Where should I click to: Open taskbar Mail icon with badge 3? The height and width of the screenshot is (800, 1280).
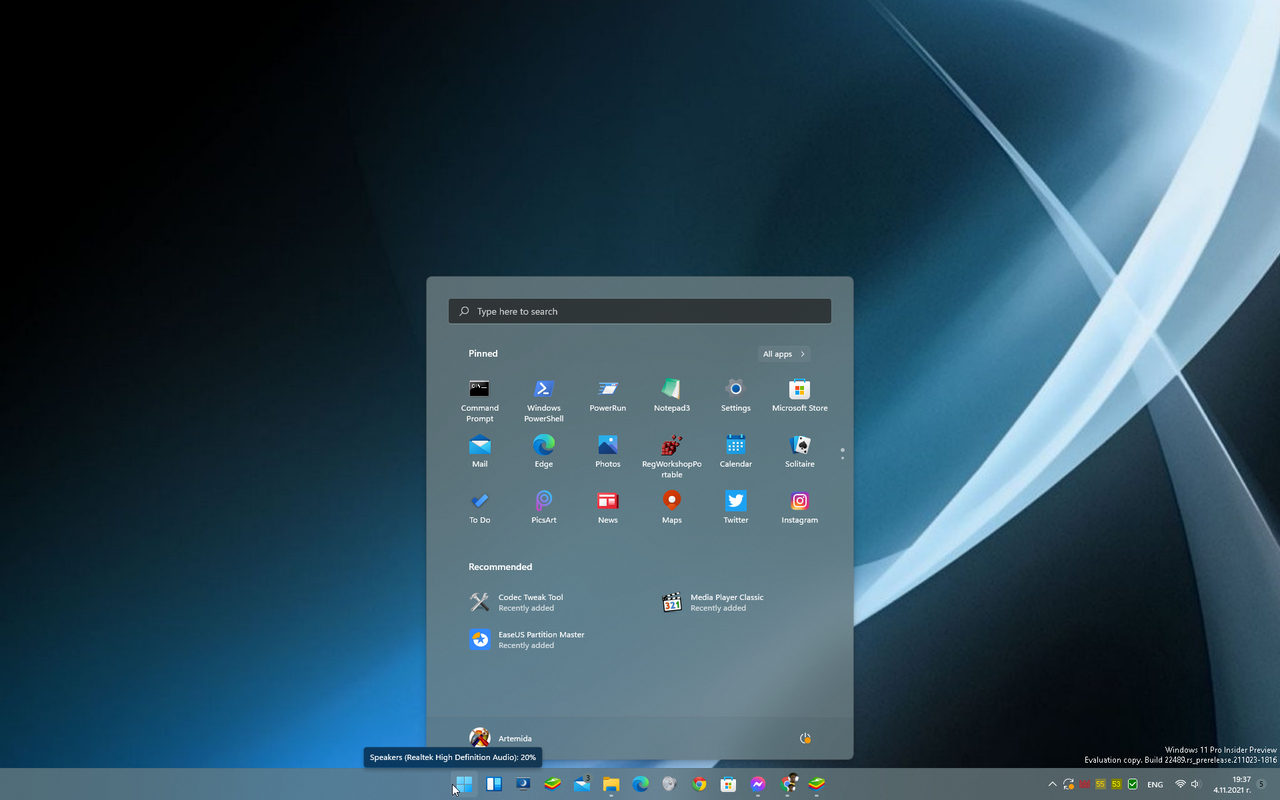click(x=582, y=784)
